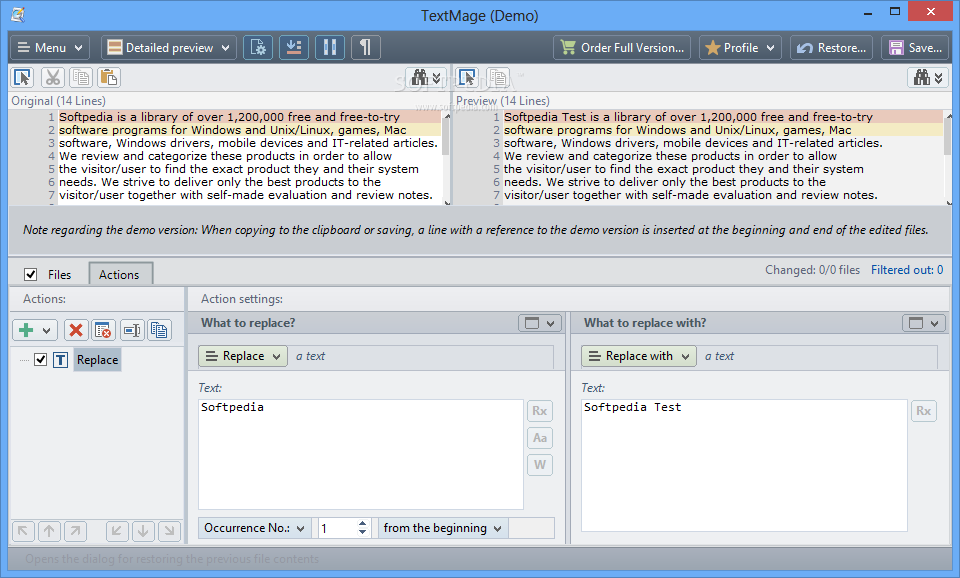Click the 'Original (14 Lines)' label
The image size is (960, 578).
coord(58,100)
